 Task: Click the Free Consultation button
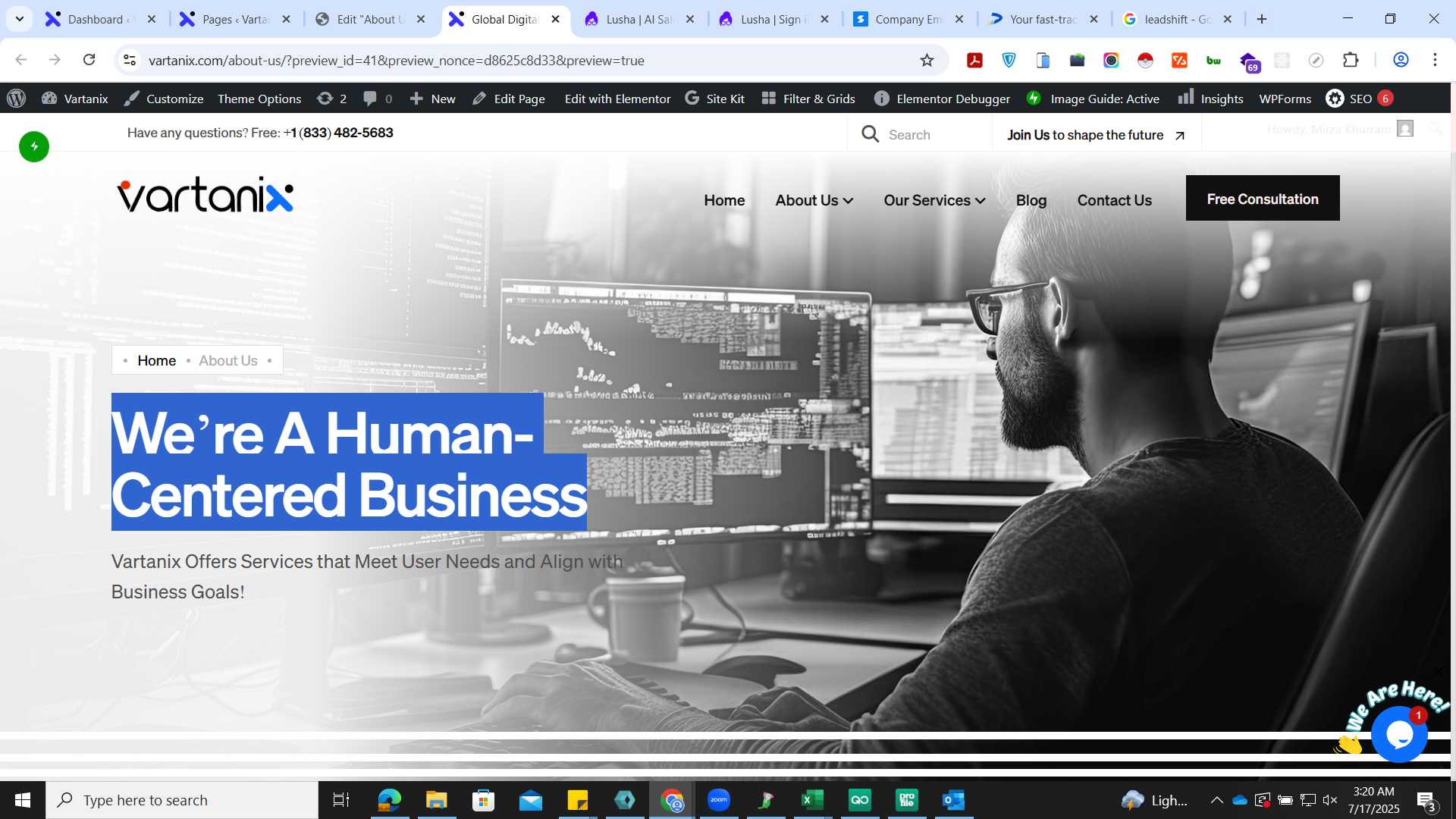point(1263,198)
